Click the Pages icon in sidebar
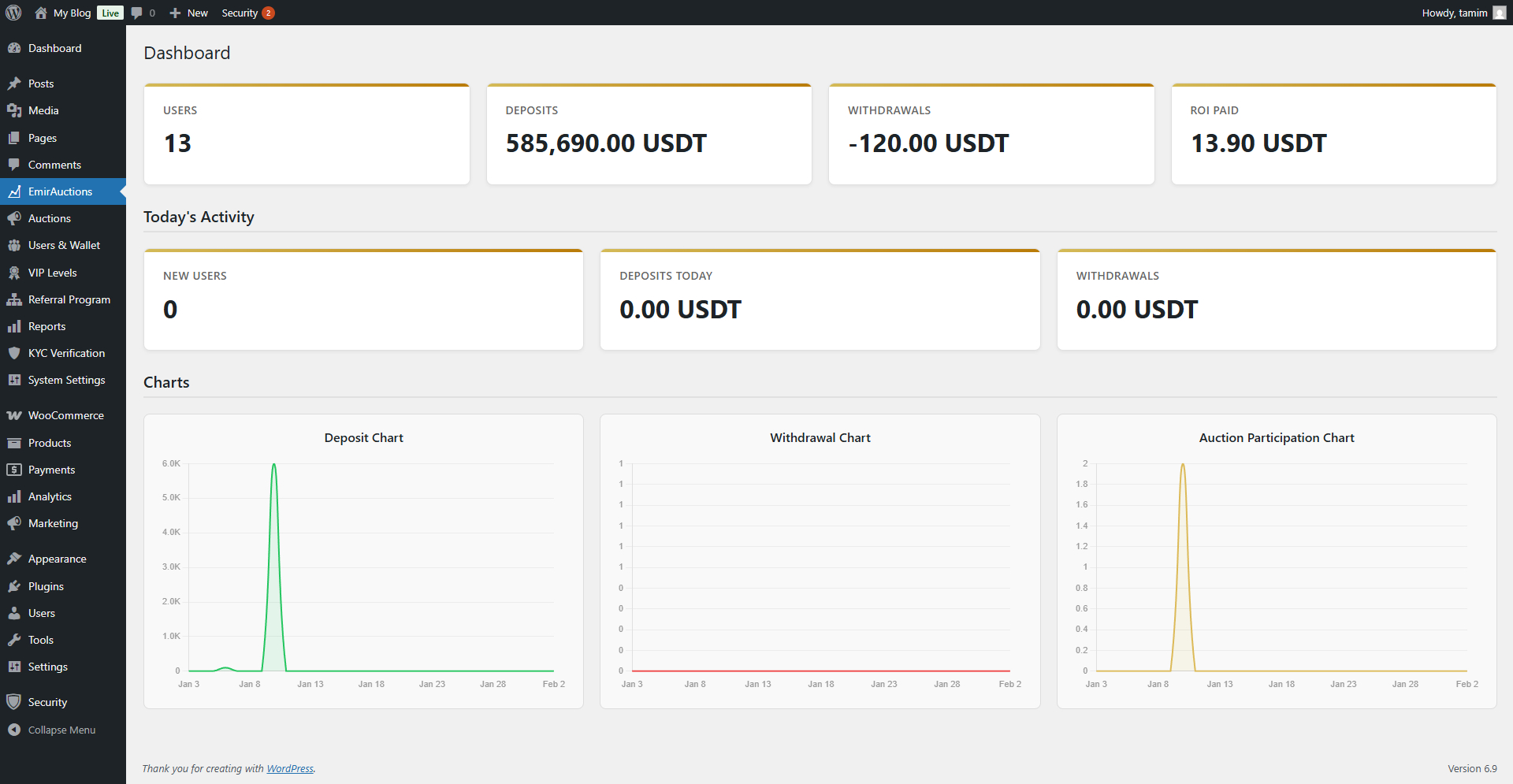This screenshot has height=784, width=1513. tap(14, 138)
